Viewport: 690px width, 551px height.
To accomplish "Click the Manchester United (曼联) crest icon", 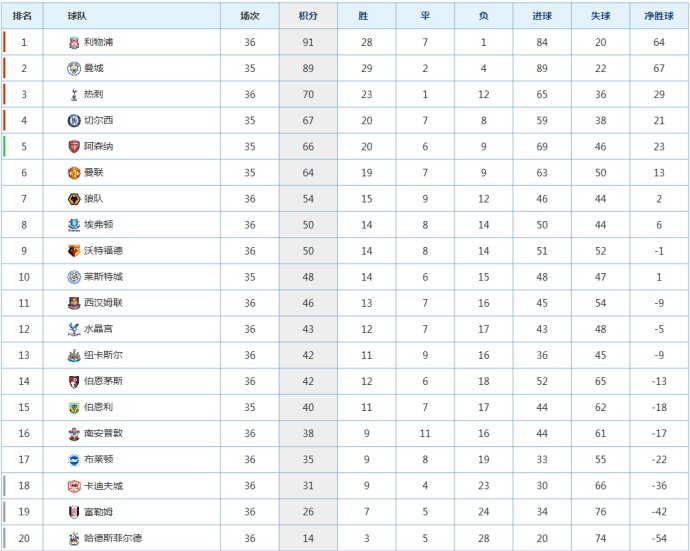I will (74, 173).
